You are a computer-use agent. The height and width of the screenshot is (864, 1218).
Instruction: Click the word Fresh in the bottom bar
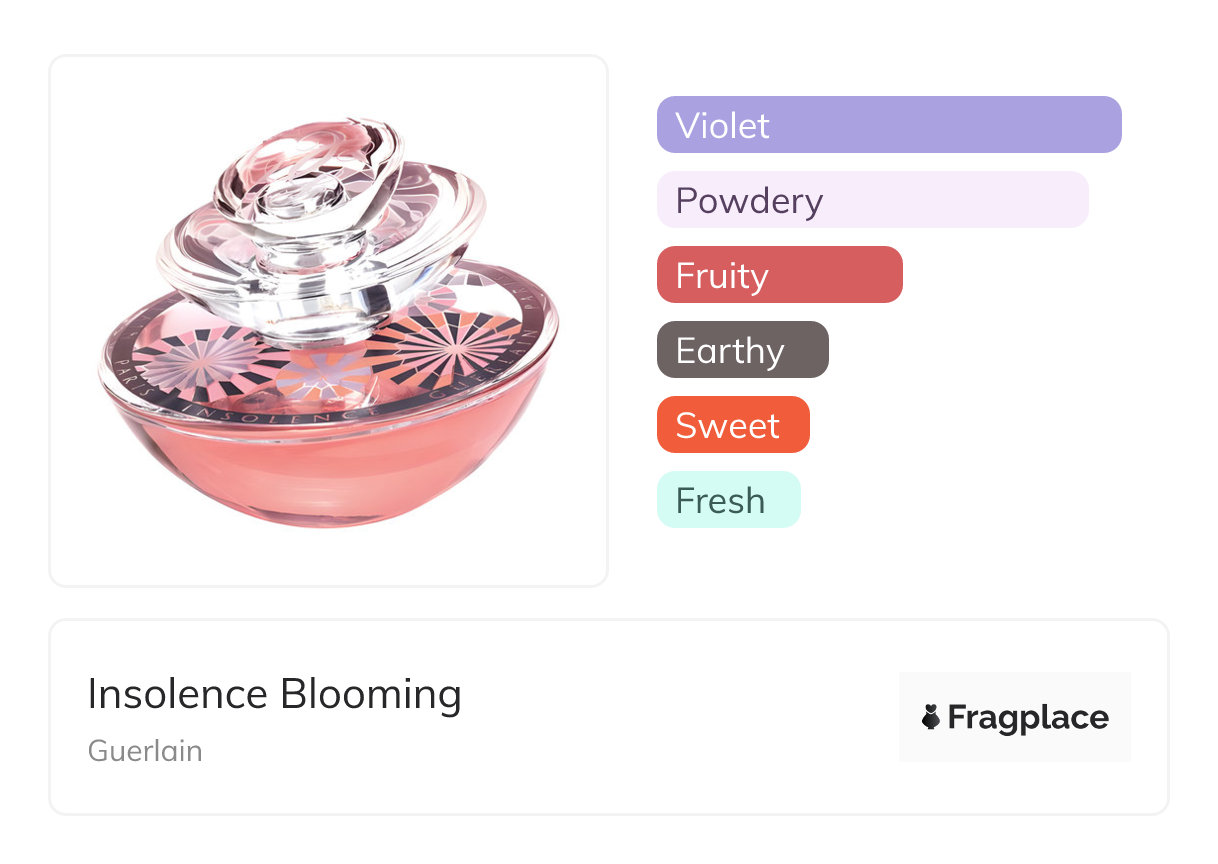[x=720, y=500]
